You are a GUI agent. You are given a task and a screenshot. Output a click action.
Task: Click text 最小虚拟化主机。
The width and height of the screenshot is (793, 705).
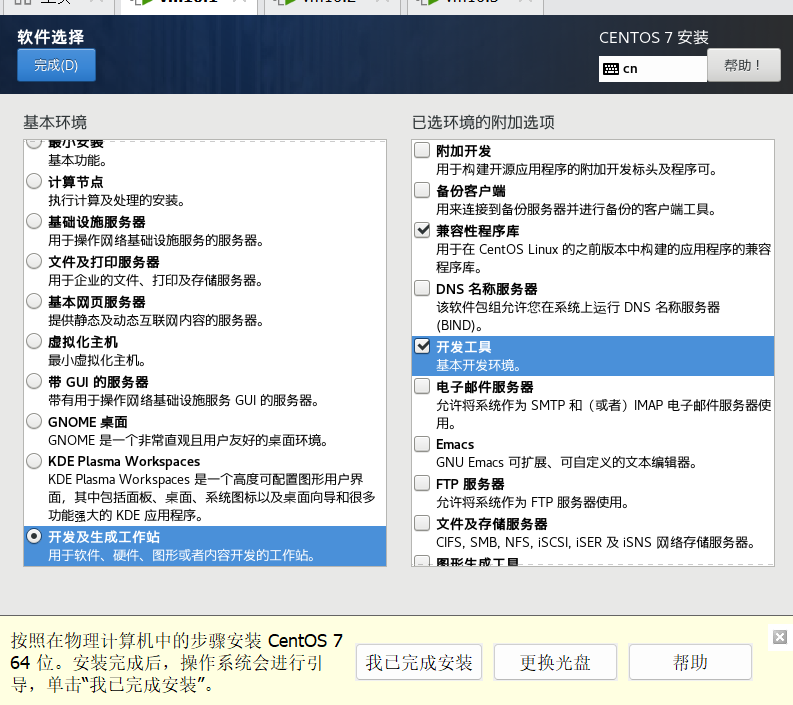[97, 361]
